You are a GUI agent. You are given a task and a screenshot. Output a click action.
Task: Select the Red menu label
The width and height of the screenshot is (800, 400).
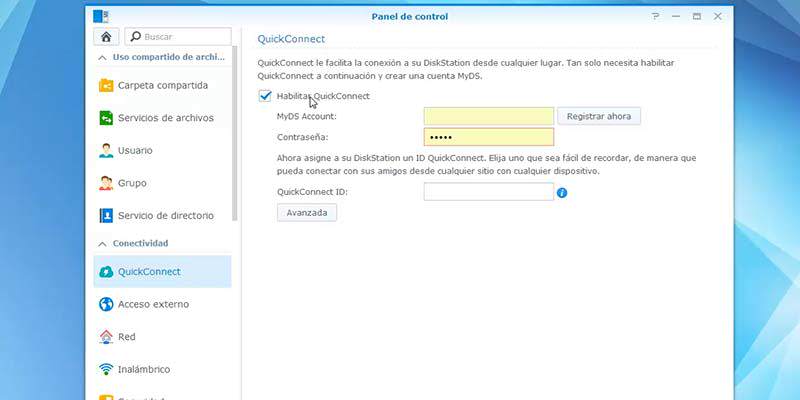(127, 337)
